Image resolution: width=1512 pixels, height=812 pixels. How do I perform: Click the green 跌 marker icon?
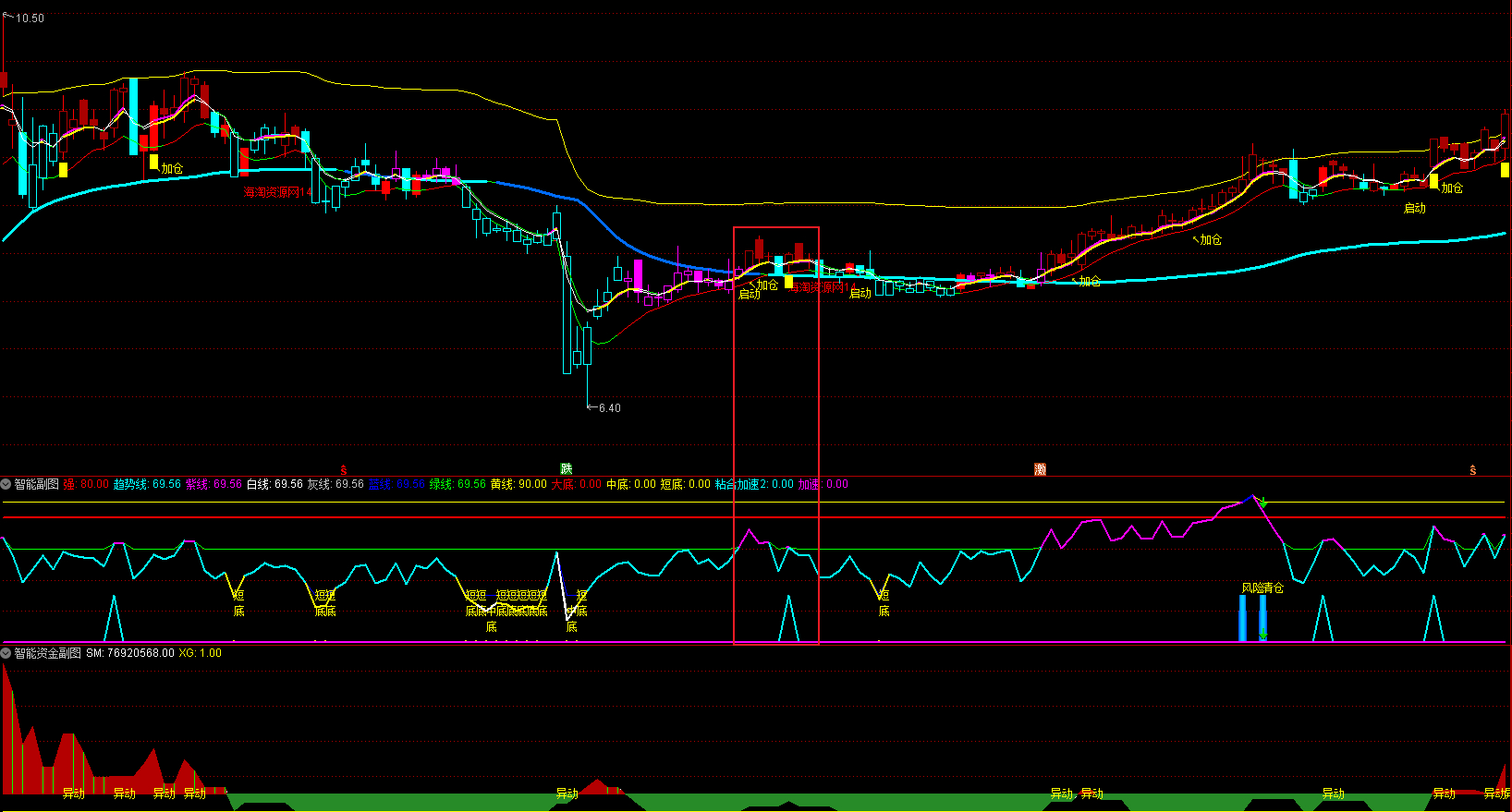(567, 469)
